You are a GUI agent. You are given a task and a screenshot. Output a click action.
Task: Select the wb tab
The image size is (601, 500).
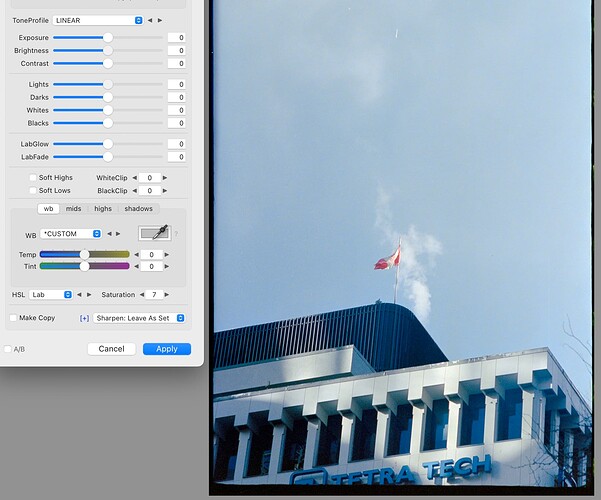point(48,209)
